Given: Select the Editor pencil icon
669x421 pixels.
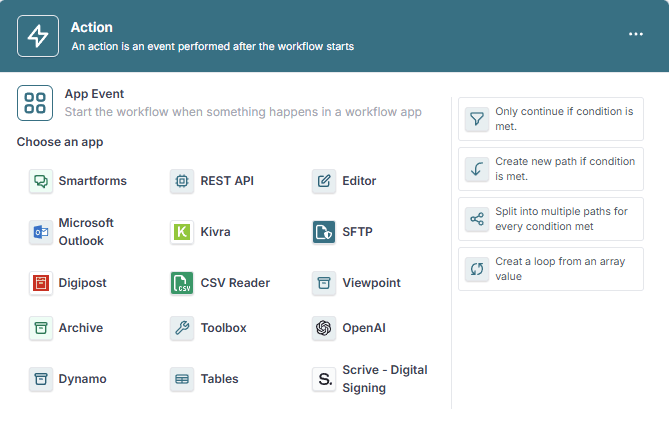Looking at the screenshot, I should (x=324, y=181).
